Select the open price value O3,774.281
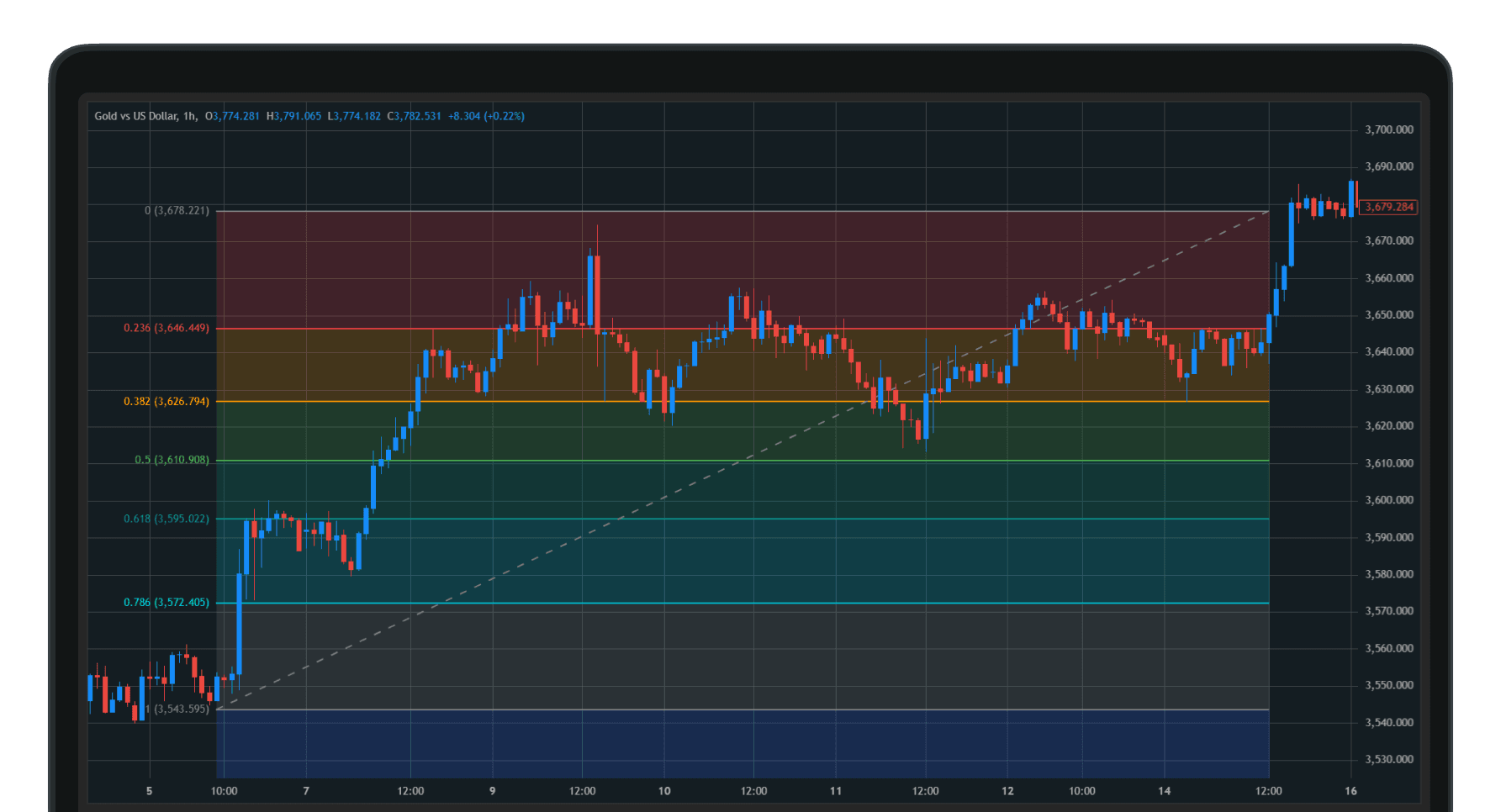Viewport: 1501px width, 812px height. click(230, 116)
